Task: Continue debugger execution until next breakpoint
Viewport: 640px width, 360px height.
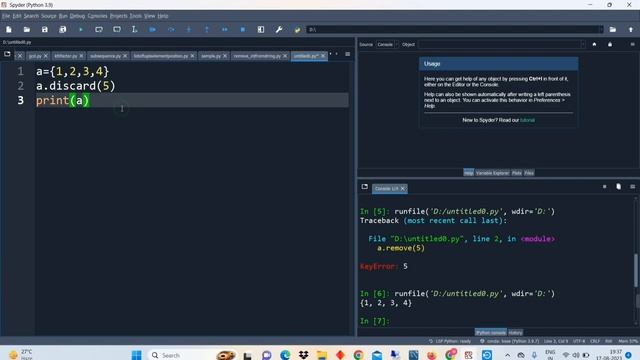Action: (x=224, y=29)
